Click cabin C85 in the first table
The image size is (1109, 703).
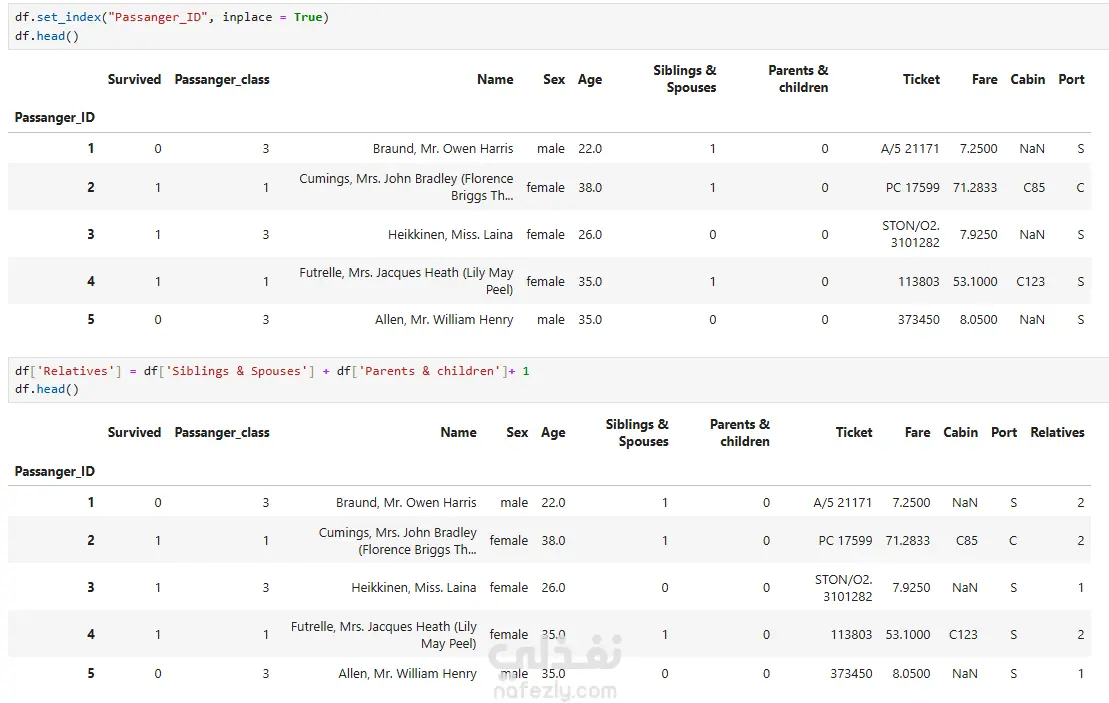[x=1034, y=187]
